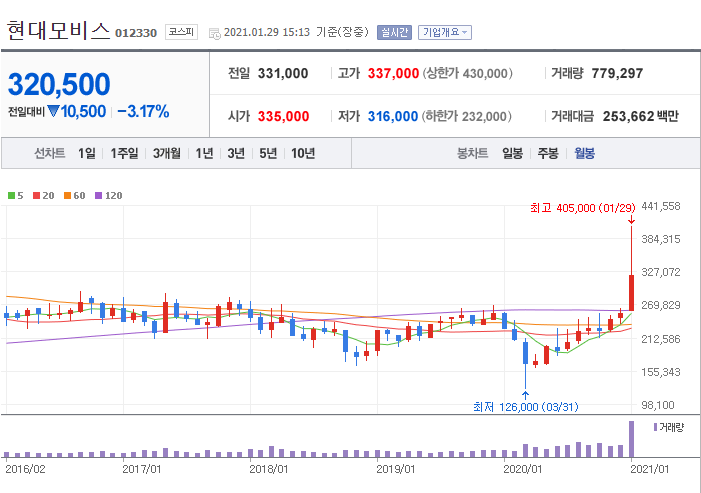The image size is (701, 493).
Task: Click the blue down-triangle change indicator
Action: (53, 111)
